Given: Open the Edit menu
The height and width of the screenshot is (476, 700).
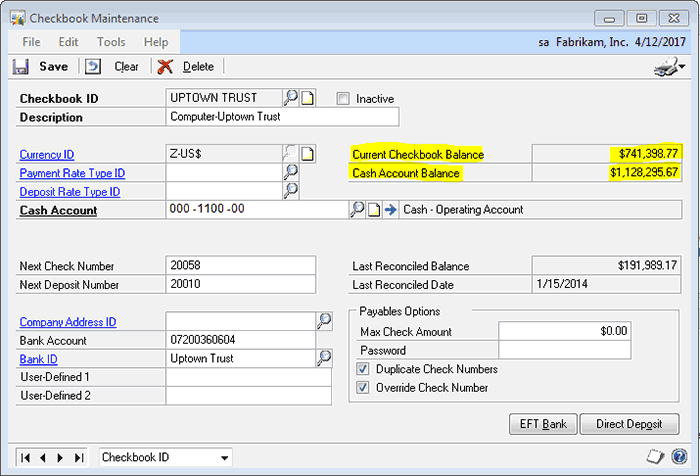Looking at the screenshot, I should [x=68, y=42].
